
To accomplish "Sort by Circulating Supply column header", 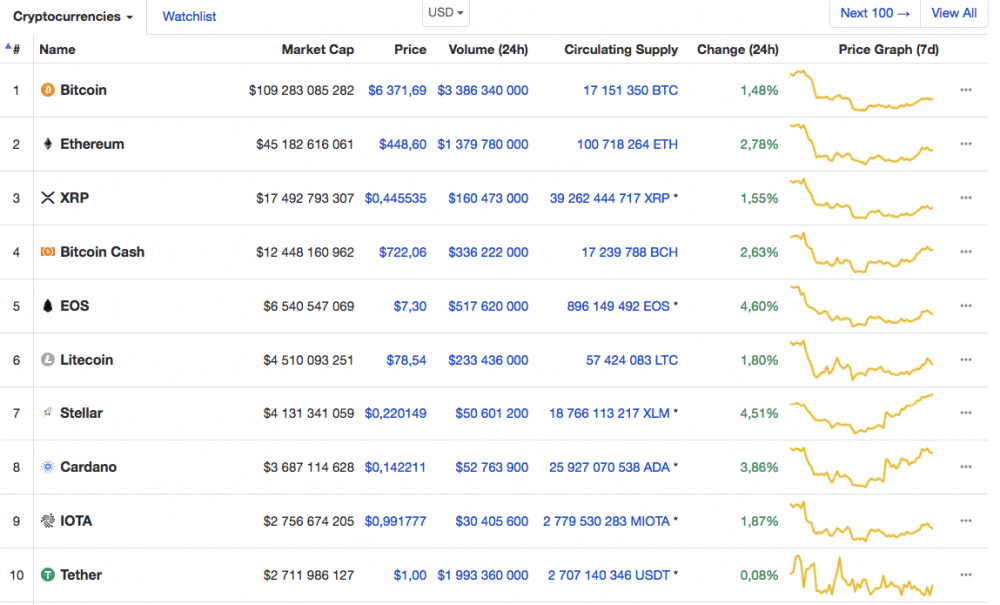I will 621,49.
